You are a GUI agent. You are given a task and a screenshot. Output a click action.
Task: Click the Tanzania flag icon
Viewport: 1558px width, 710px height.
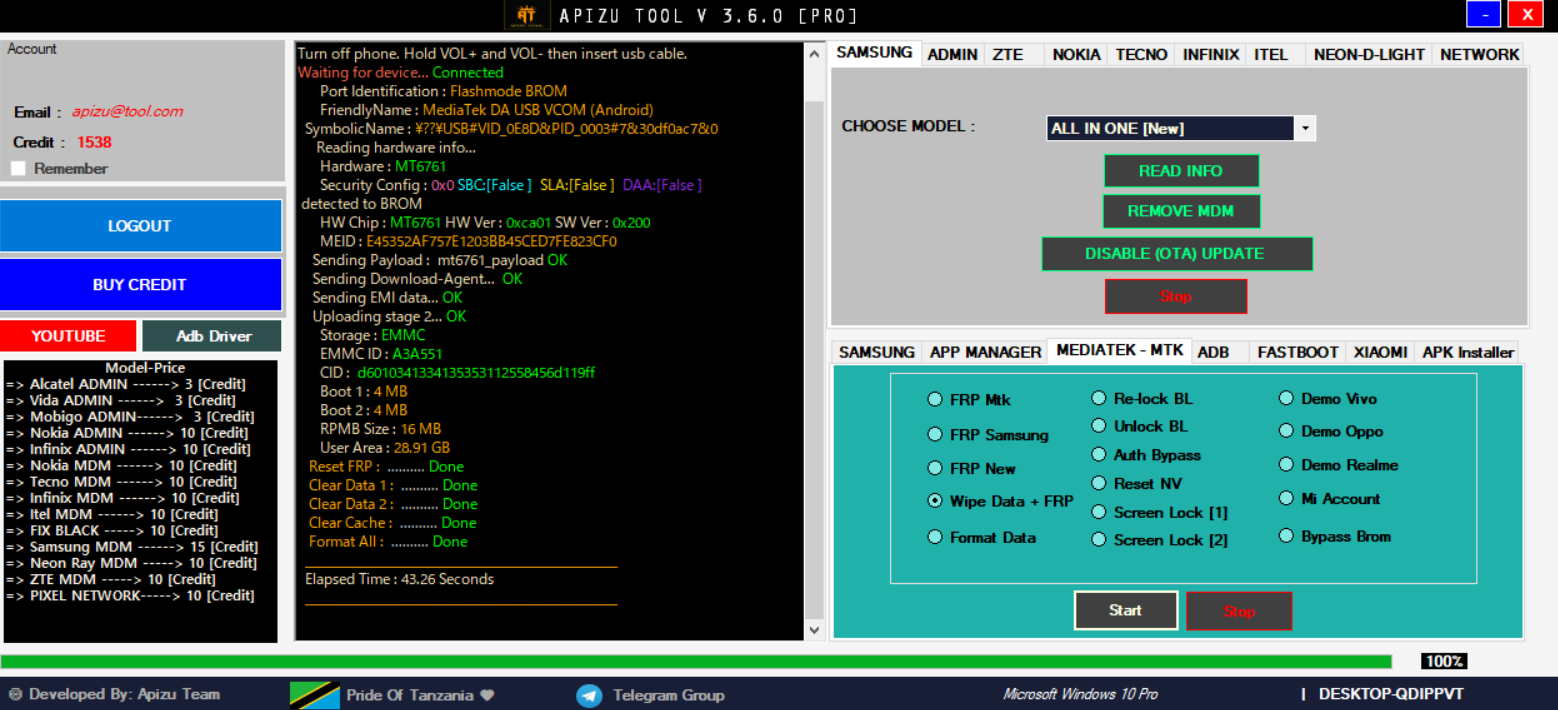click(314, 695)
